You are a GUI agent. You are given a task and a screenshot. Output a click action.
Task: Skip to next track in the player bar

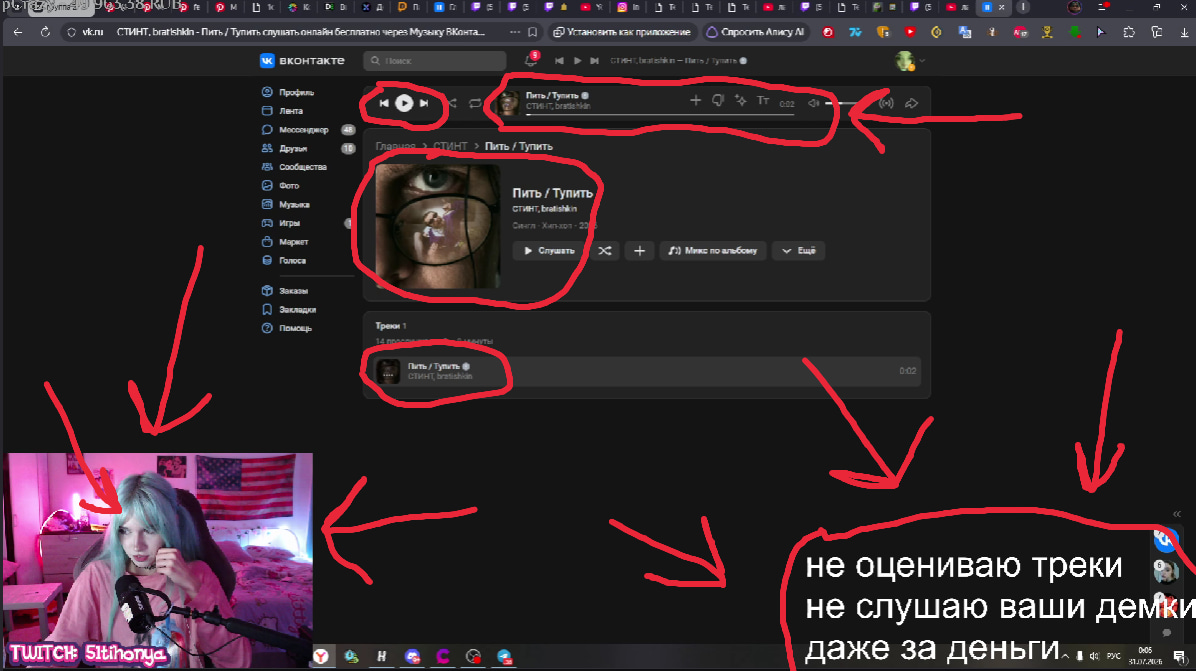pyautogui.click(x=424, y=103)
